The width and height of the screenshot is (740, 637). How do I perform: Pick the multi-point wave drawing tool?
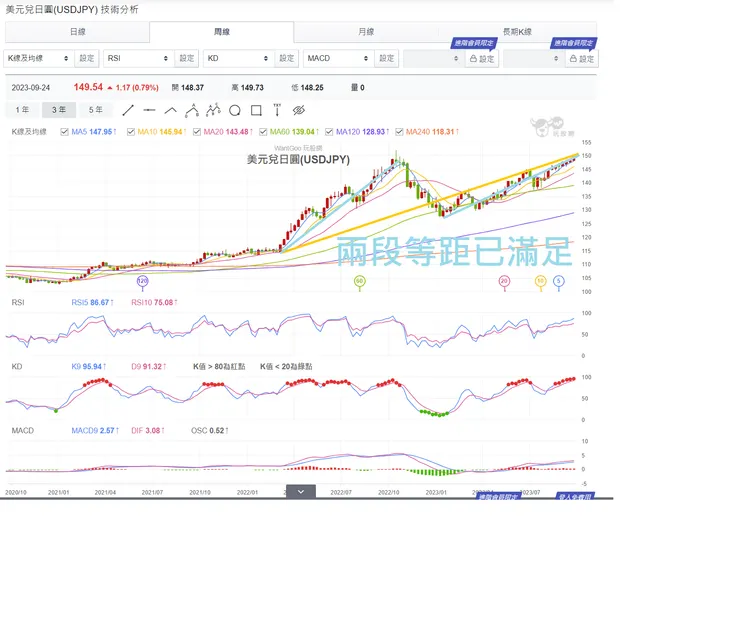click(213, 110)
